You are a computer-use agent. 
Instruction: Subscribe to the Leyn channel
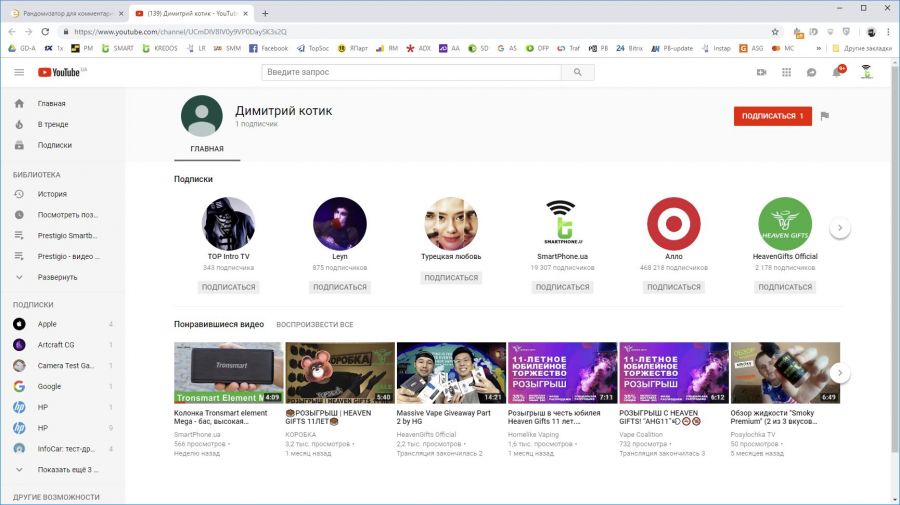point(340,287)
